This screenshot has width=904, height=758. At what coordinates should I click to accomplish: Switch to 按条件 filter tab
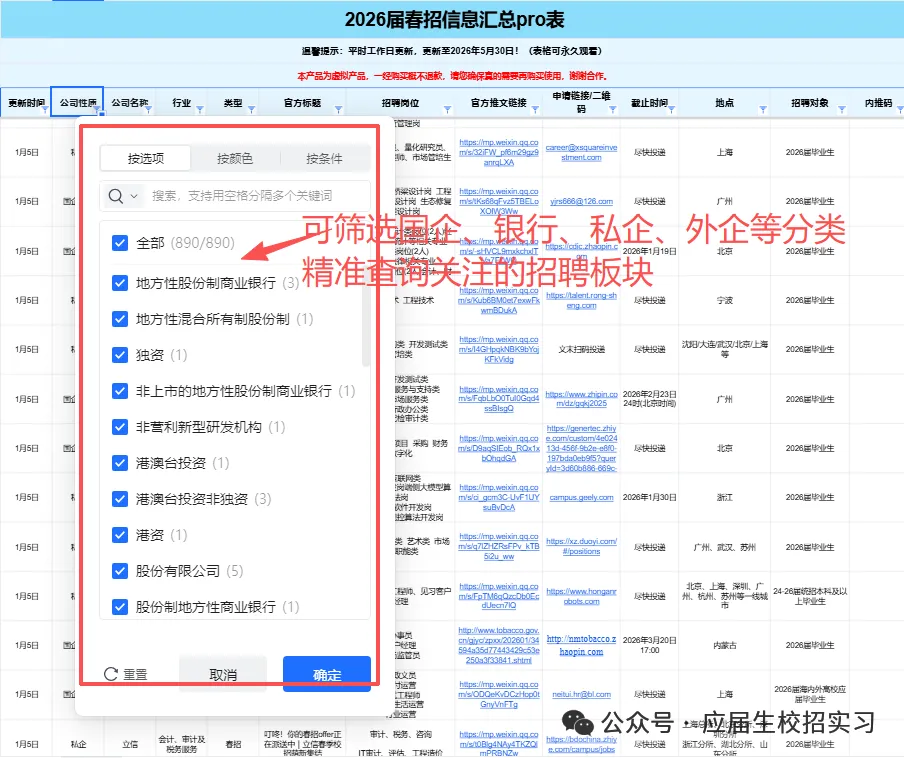[x=324, y=159]
